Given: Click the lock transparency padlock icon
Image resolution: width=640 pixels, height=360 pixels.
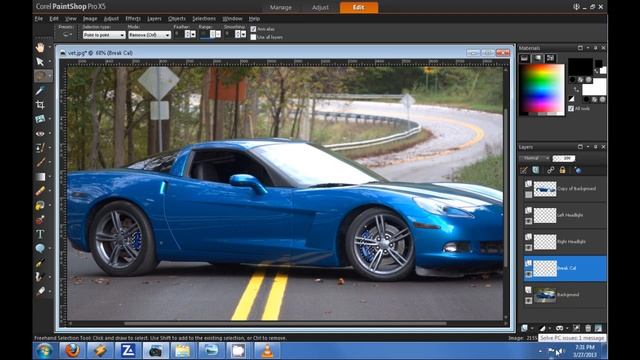Looking at the screenshot, I should [562, 170].
